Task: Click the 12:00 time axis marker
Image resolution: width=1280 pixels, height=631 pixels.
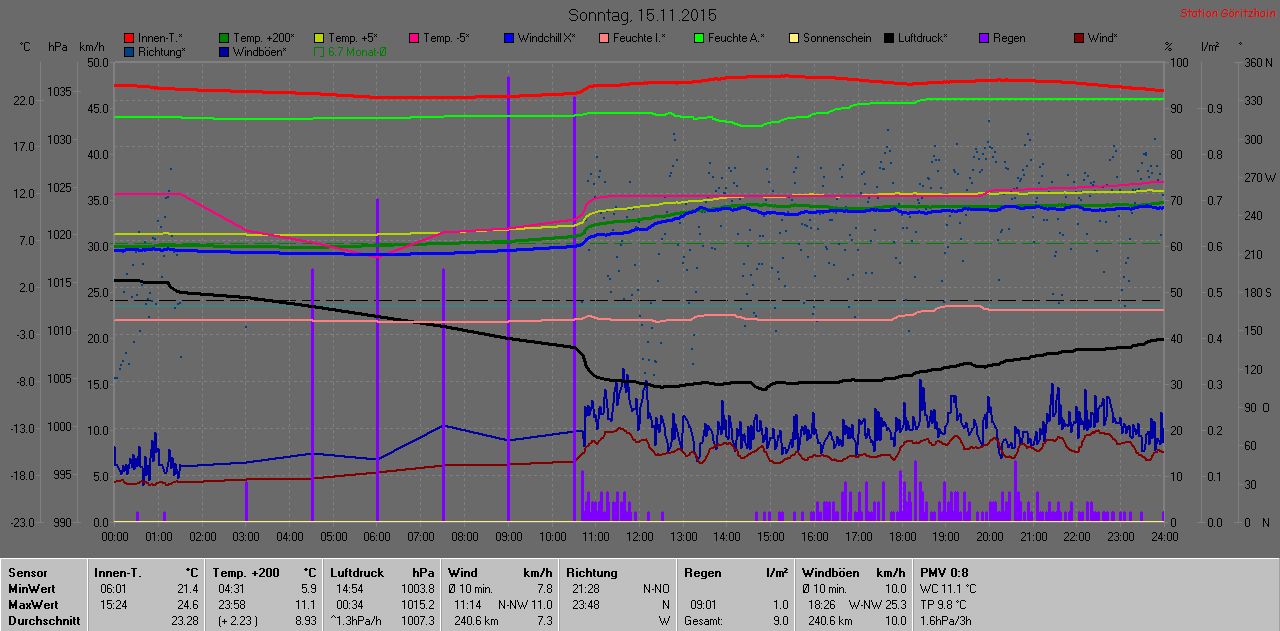Action: click(639, 537)
